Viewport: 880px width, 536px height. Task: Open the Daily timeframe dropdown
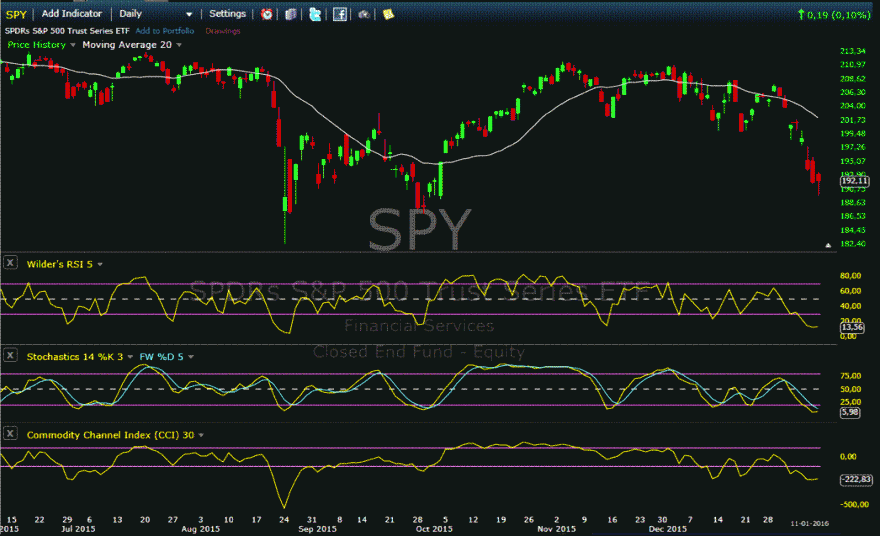tap(155, 13)
